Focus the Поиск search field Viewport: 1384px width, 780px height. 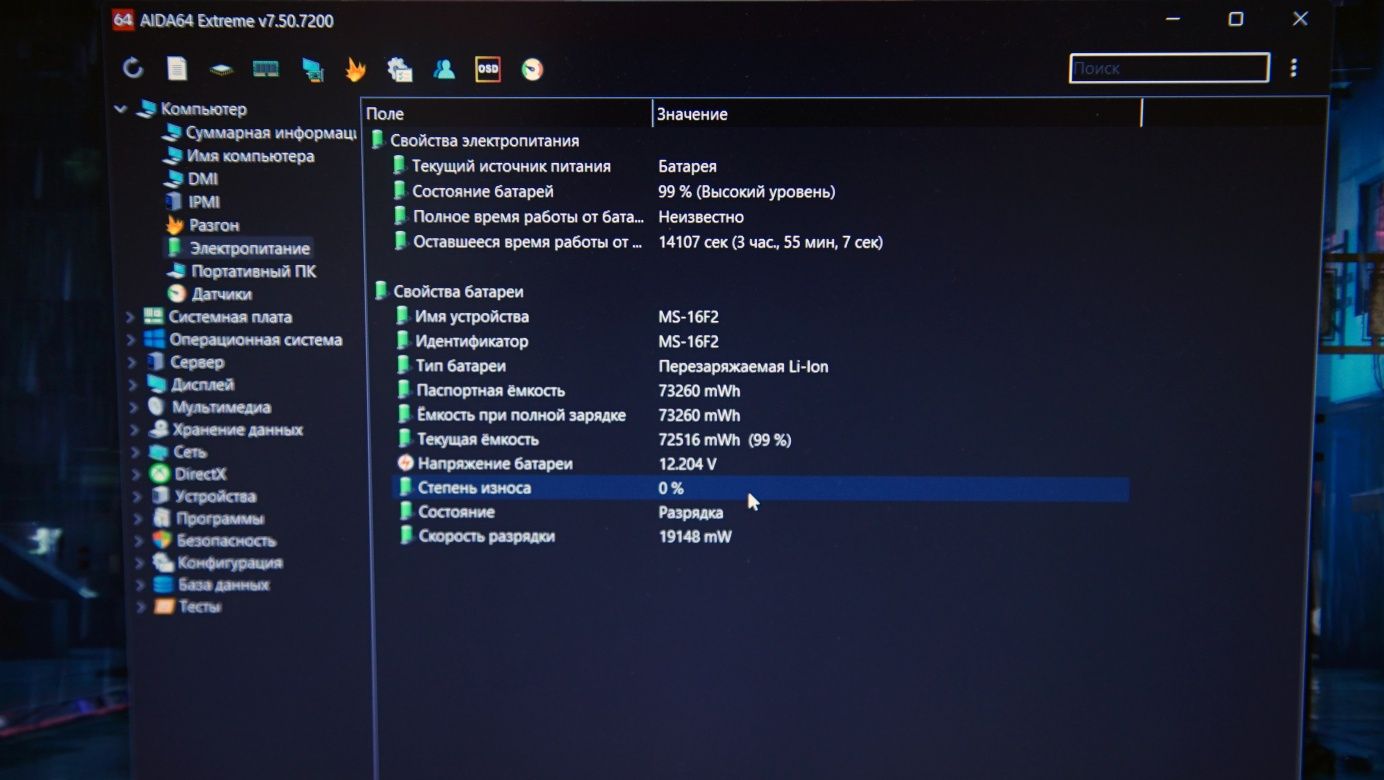(1169, 68)
